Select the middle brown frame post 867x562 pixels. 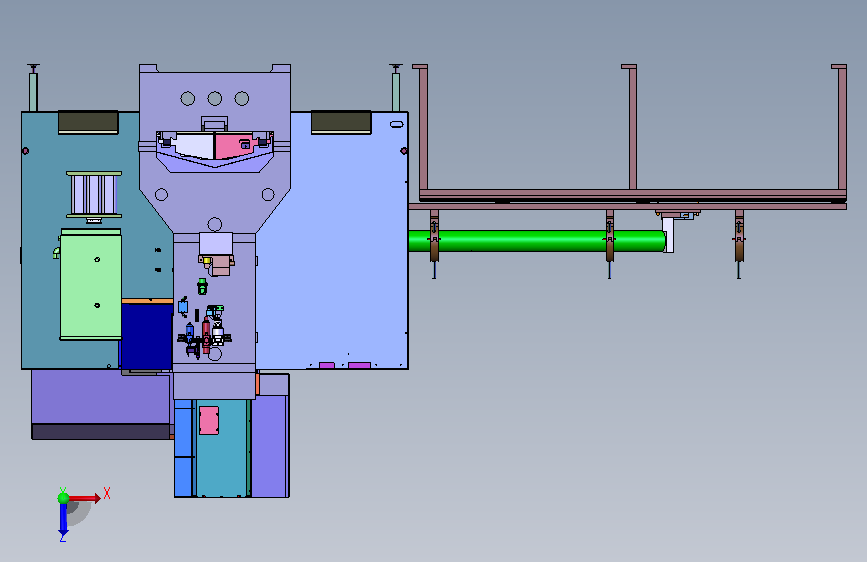(633, 128)
